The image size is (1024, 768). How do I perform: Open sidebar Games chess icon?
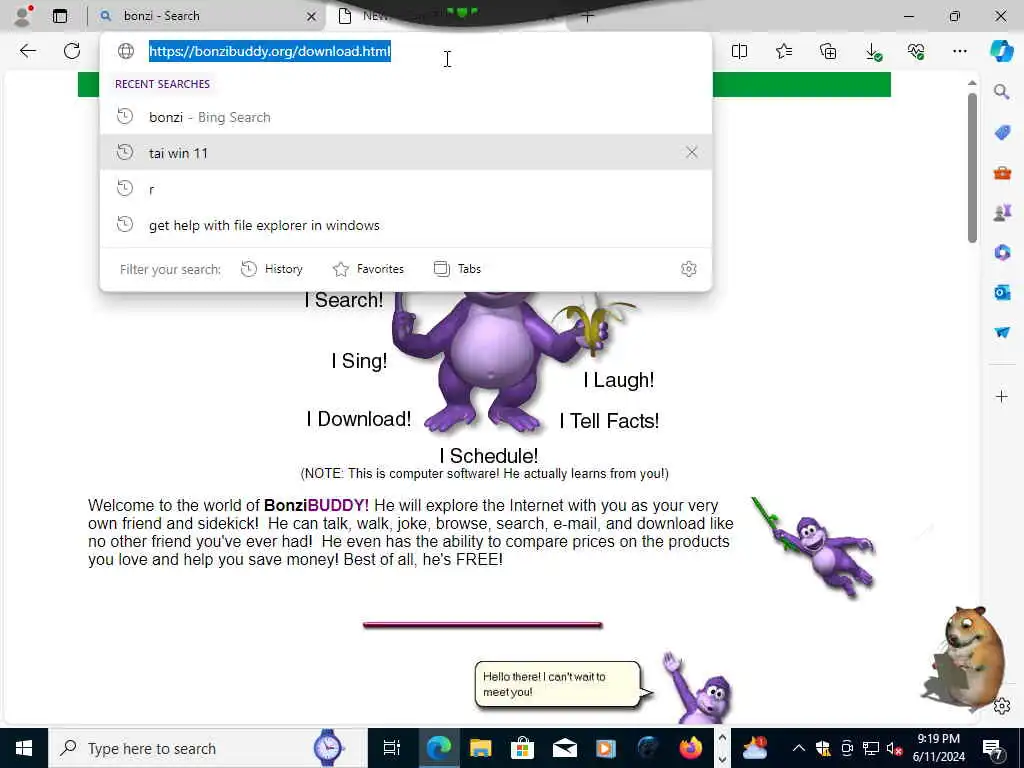pyautogui.click(x=1002, y=212)
